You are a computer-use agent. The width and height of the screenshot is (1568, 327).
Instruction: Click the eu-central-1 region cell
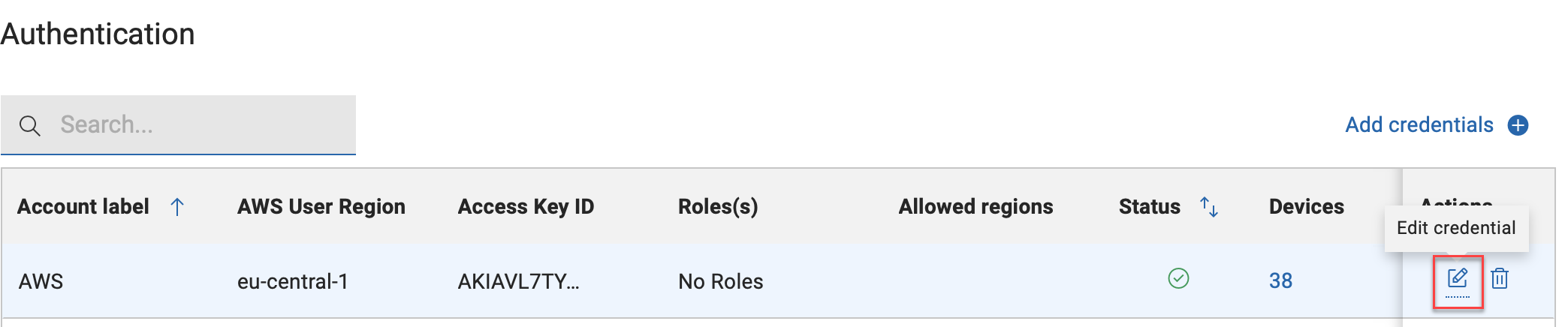(x=293, y=282)
